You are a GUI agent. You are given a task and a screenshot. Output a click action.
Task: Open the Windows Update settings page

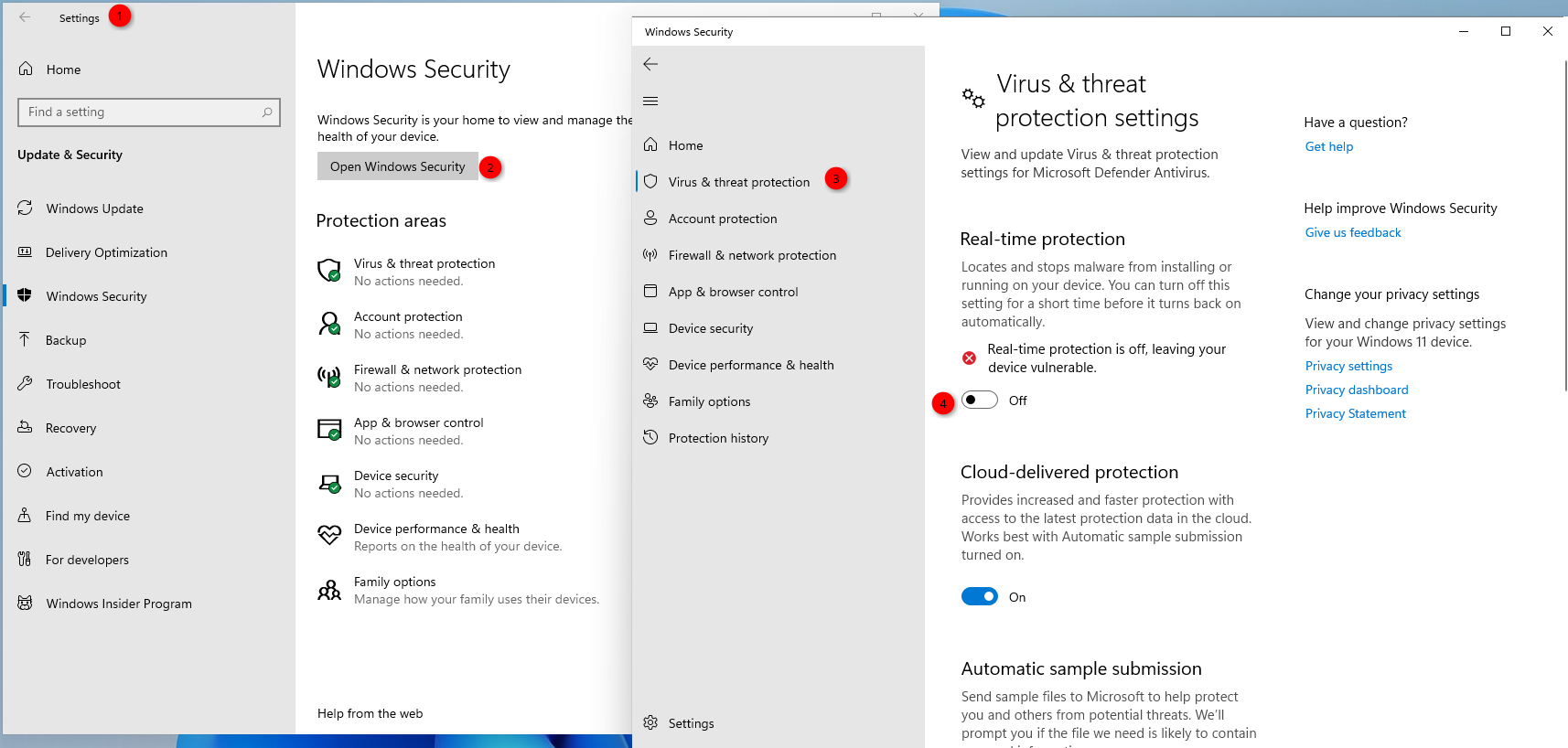[x=94, y=208]
